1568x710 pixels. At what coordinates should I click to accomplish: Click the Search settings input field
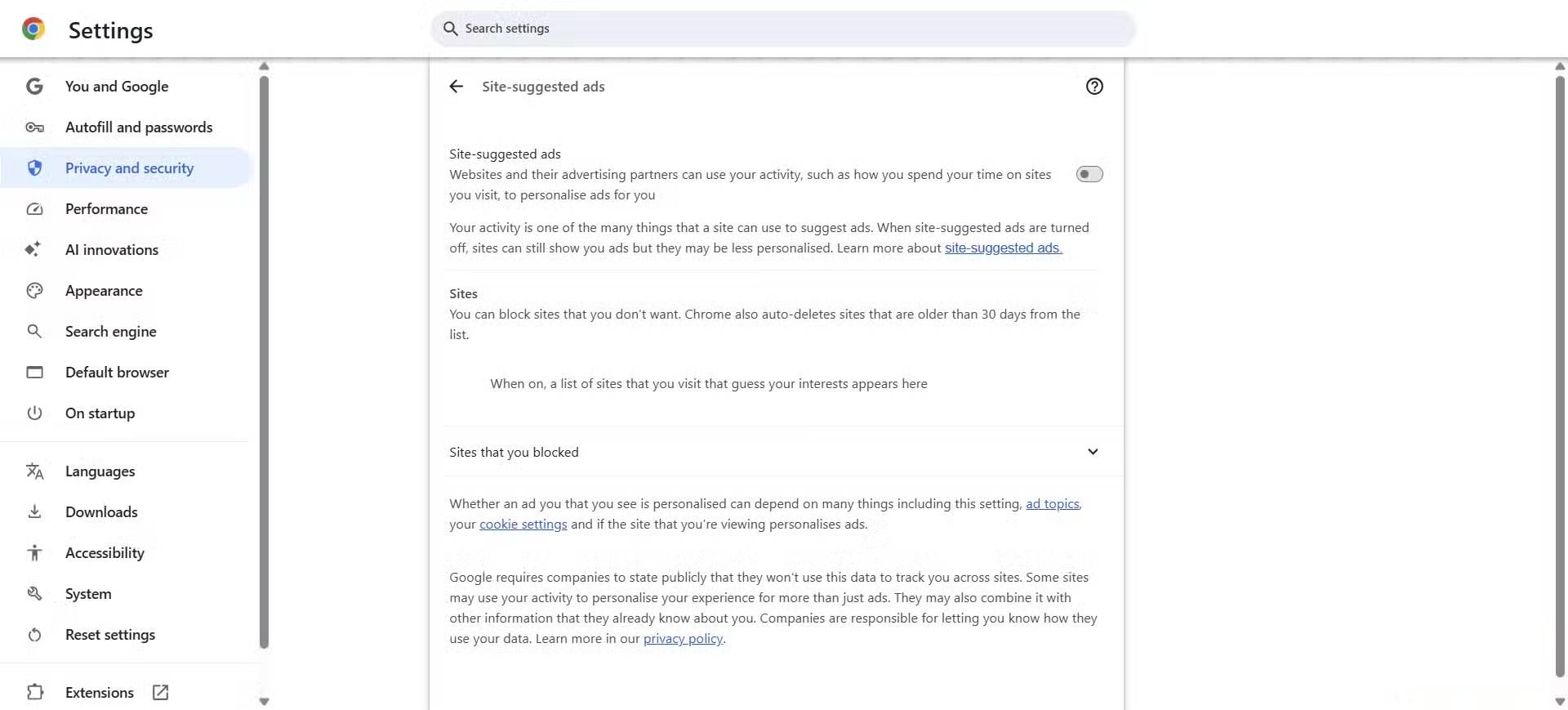point(784,29)
